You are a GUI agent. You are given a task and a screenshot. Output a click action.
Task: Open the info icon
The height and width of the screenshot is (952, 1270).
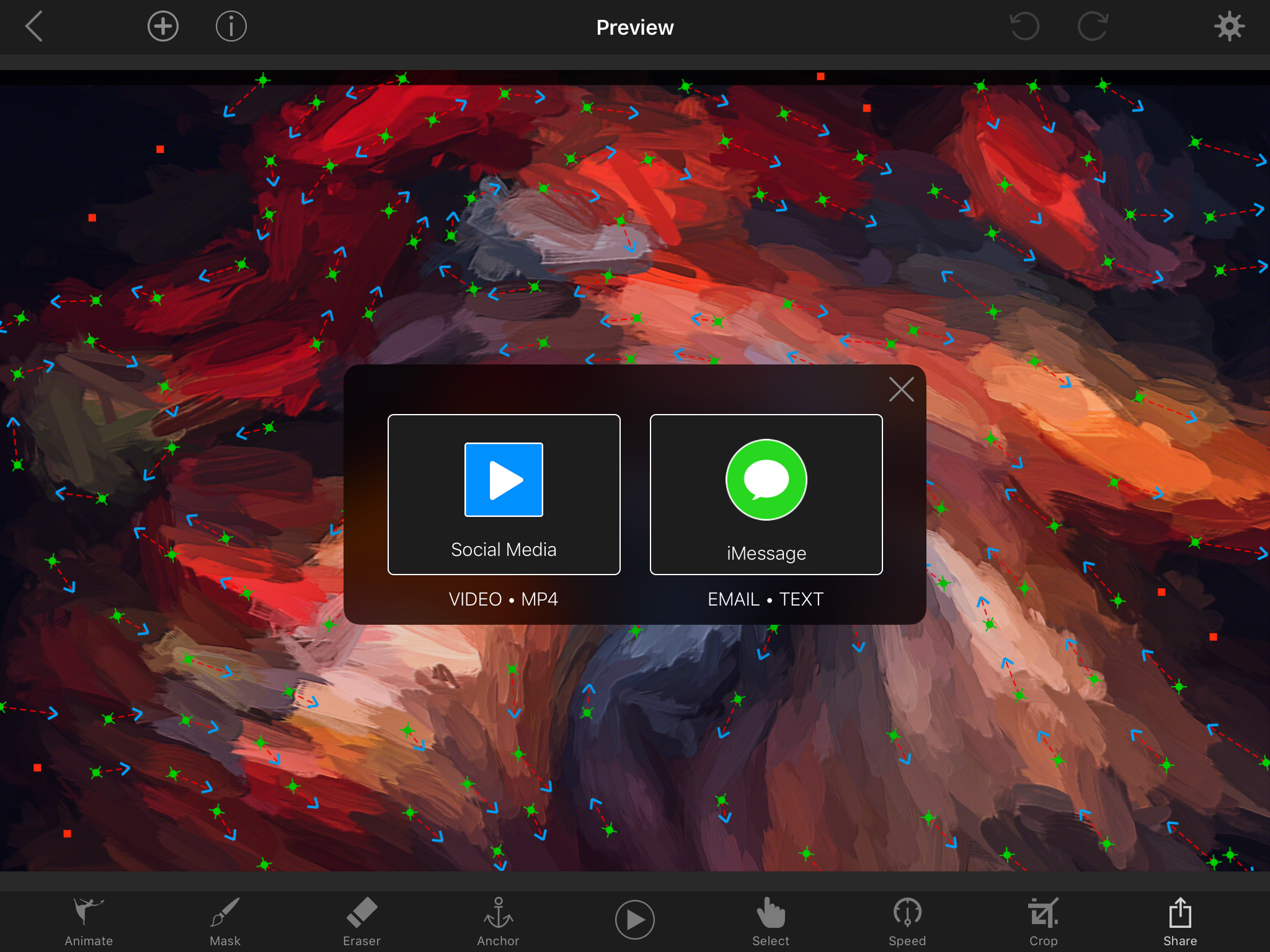231,27
